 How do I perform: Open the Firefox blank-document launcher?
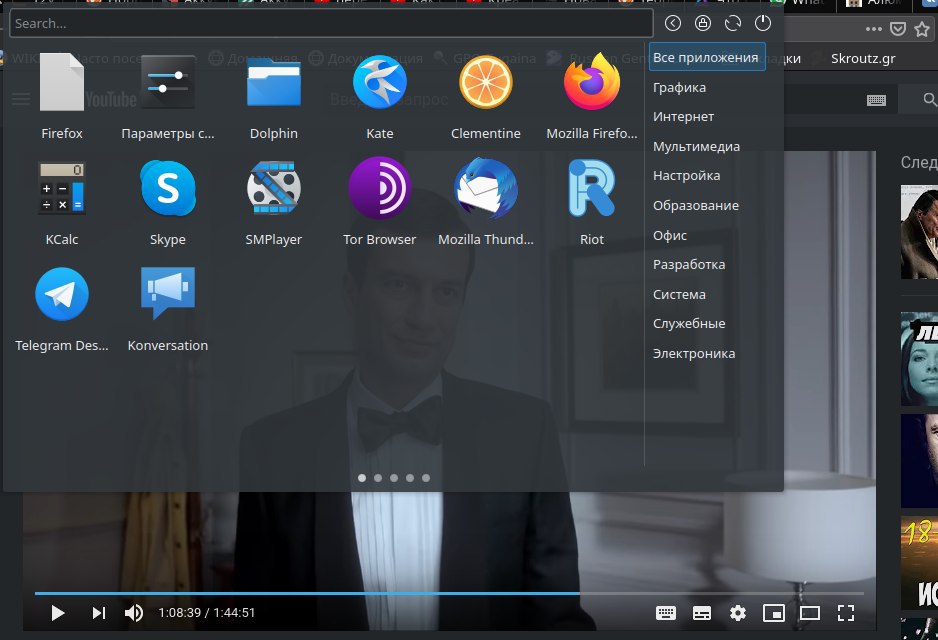pos(62,82)
